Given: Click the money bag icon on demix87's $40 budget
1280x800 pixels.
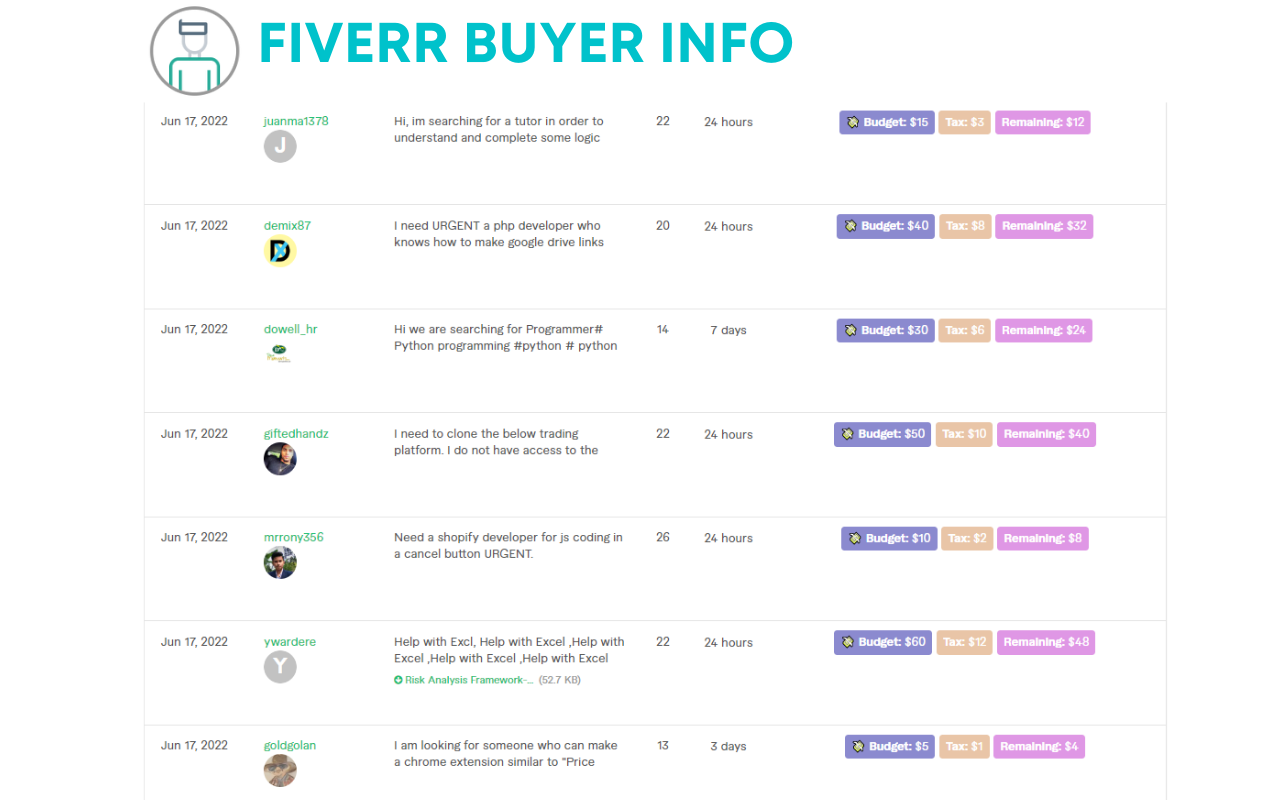Looking at the screenshot, I should click(852, 226).
